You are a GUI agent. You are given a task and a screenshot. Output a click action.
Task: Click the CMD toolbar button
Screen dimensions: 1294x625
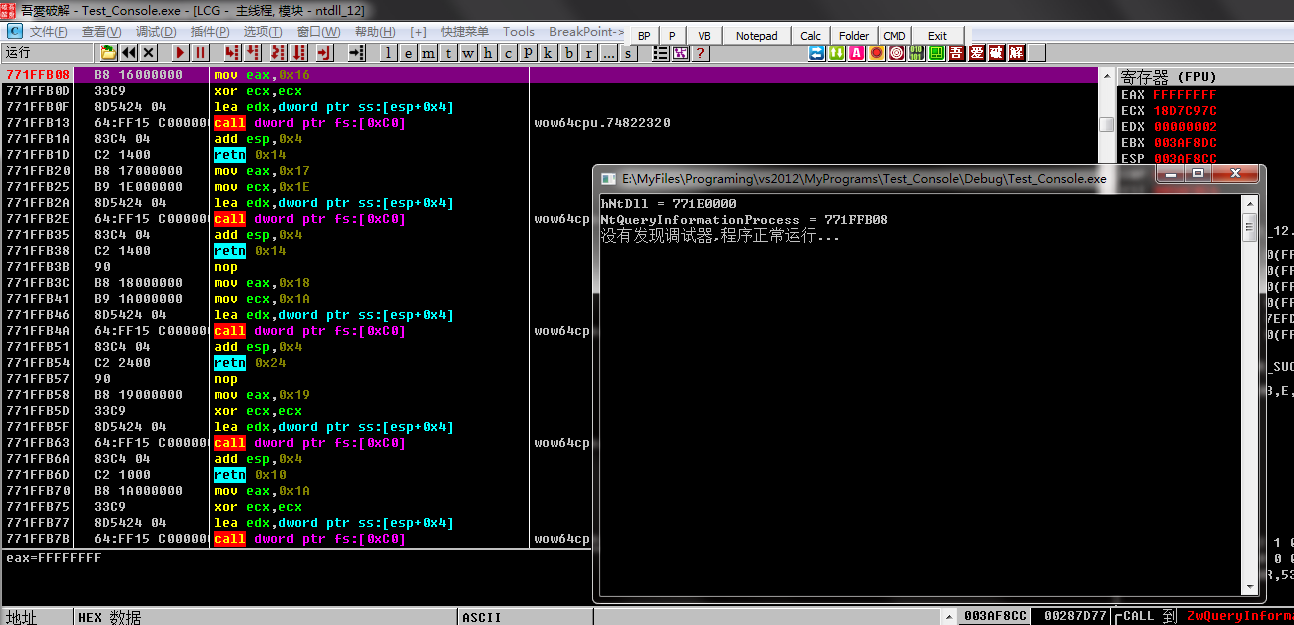click(894, 35)
